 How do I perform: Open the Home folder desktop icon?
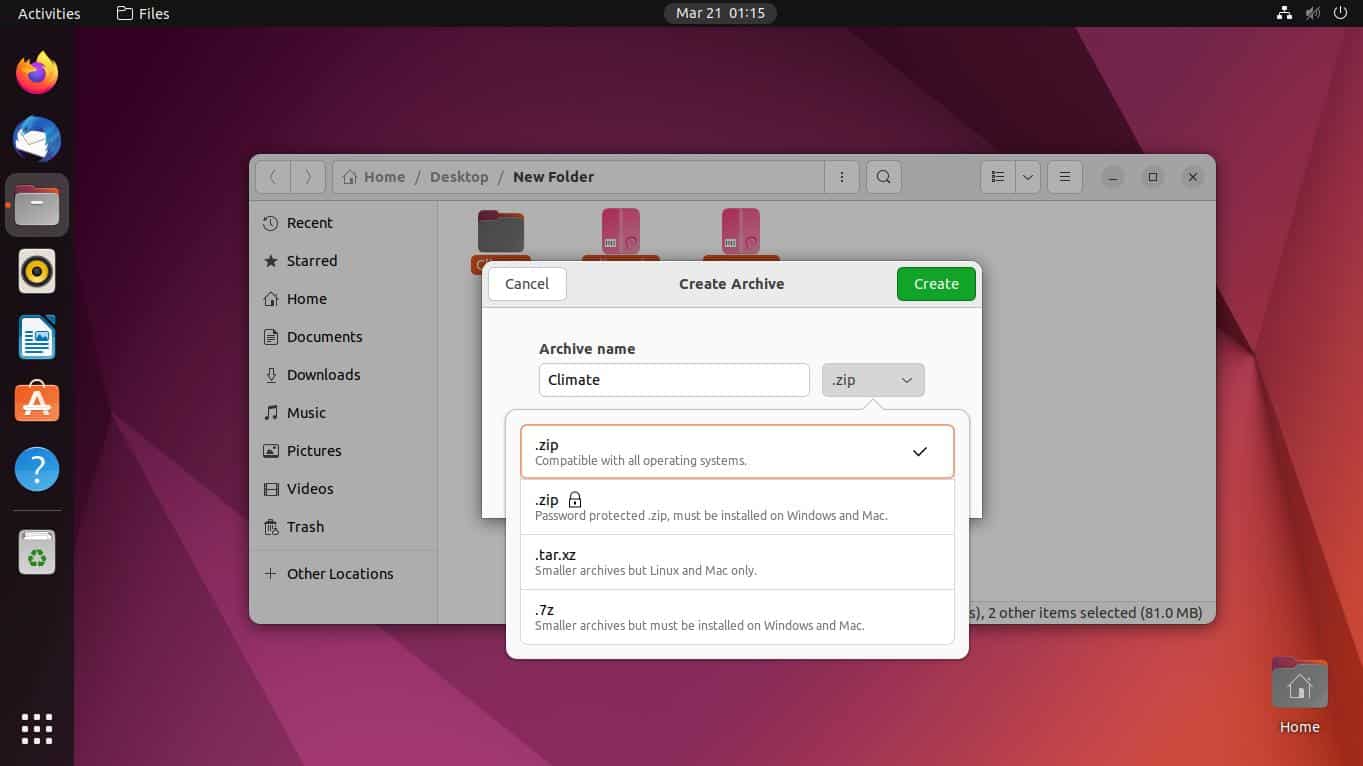1299,697
